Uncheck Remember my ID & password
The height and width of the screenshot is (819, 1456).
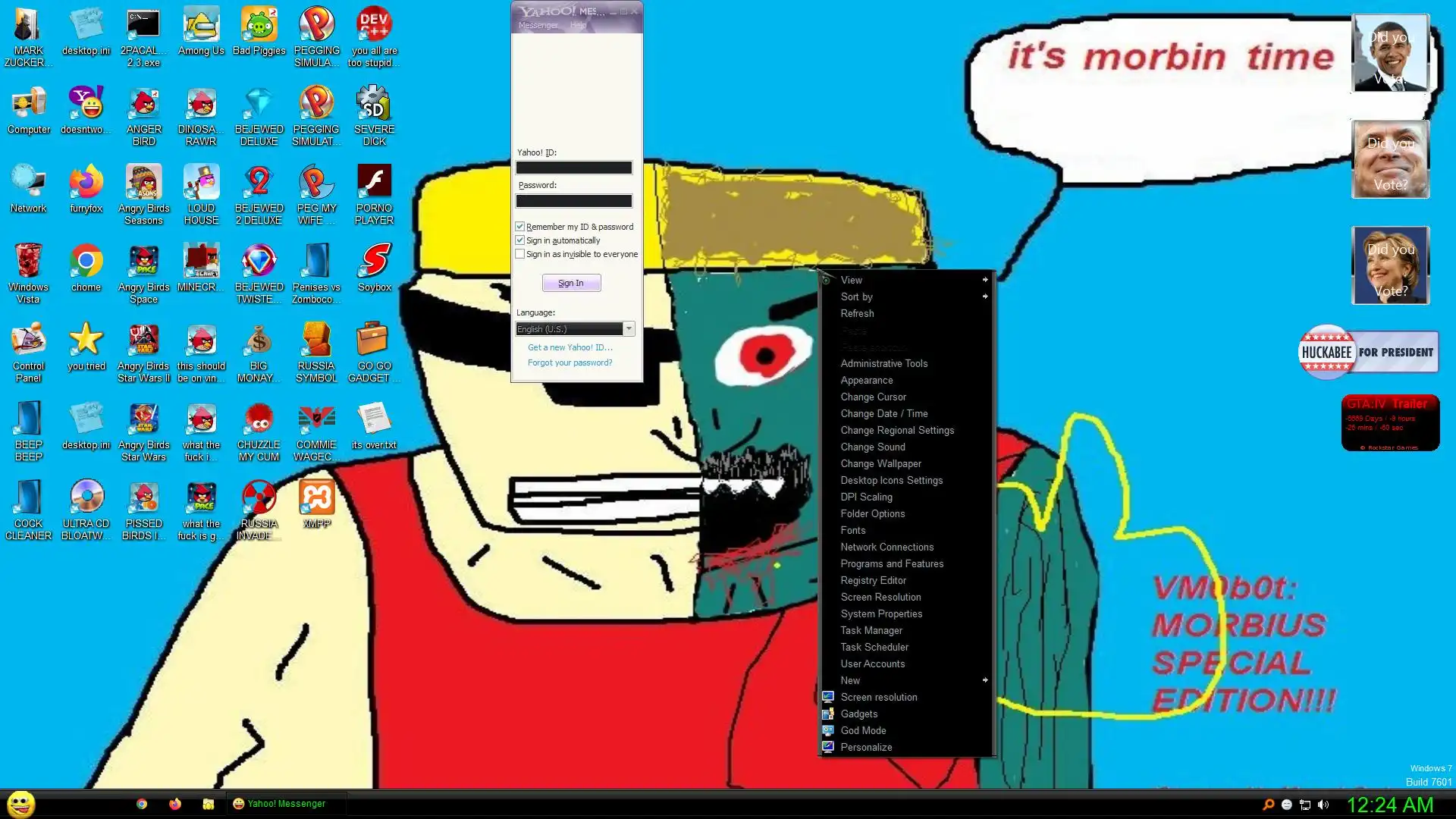pyautogui.click(x=520, y=227)
